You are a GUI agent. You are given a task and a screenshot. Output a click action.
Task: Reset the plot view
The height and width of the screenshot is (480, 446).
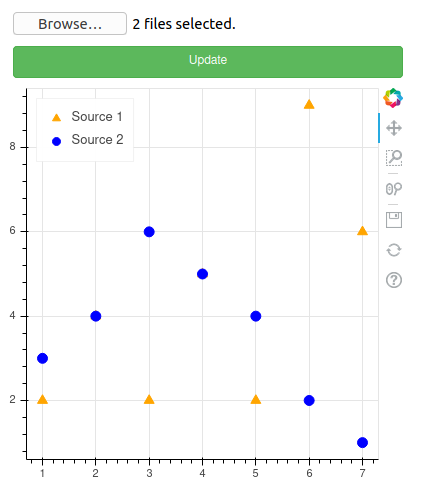(x=394, y=250)
